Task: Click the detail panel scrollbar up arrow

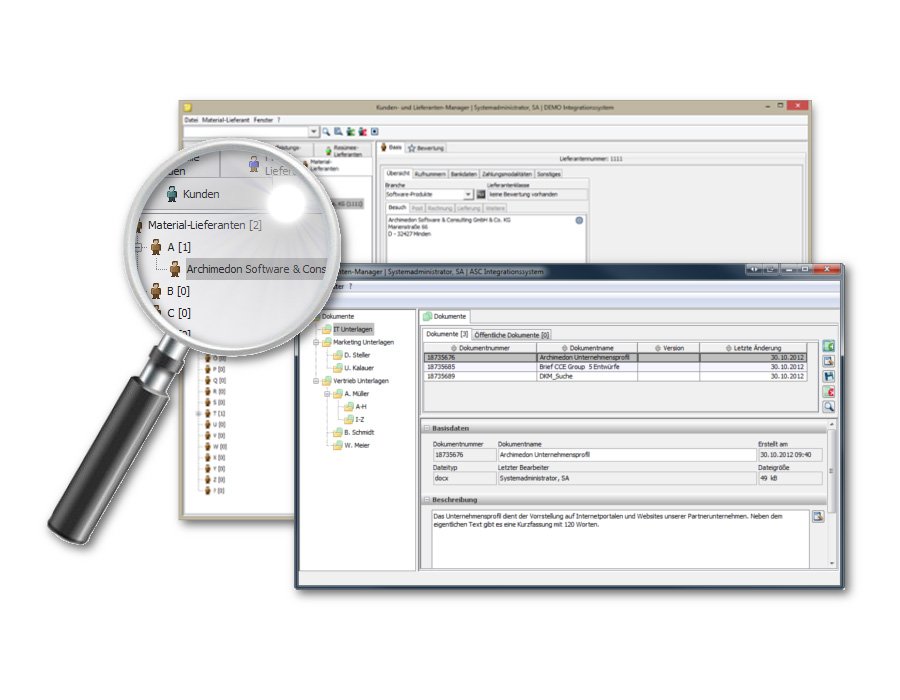Action: (x=832, y=425)
